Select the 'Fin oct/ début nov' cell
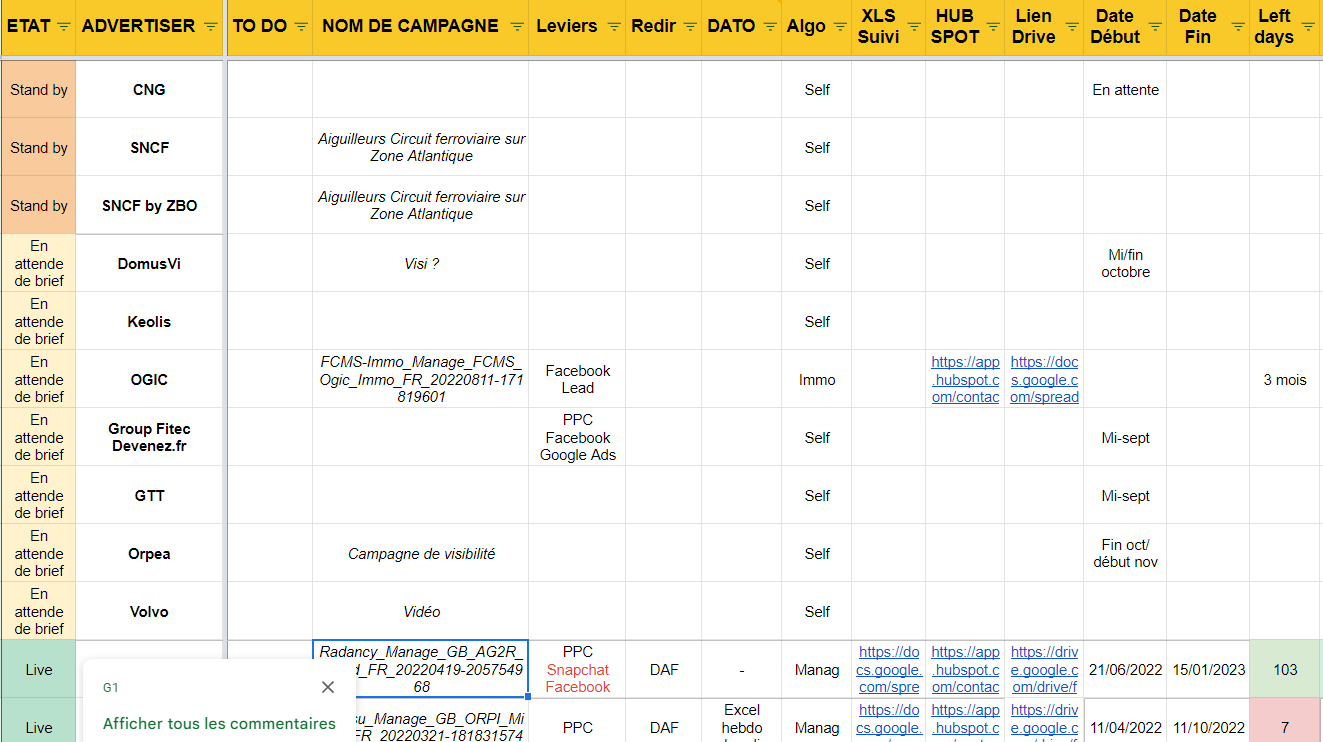Viewport: 1323px width, 742px height. (x=1125, y=553)
